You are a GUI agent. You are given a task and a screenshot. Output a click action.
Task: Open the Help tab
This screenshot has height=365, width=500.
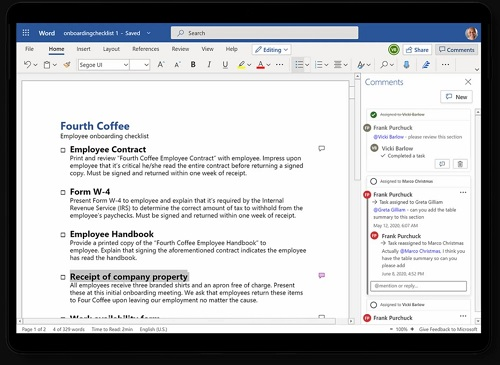[x=232, y=49]
